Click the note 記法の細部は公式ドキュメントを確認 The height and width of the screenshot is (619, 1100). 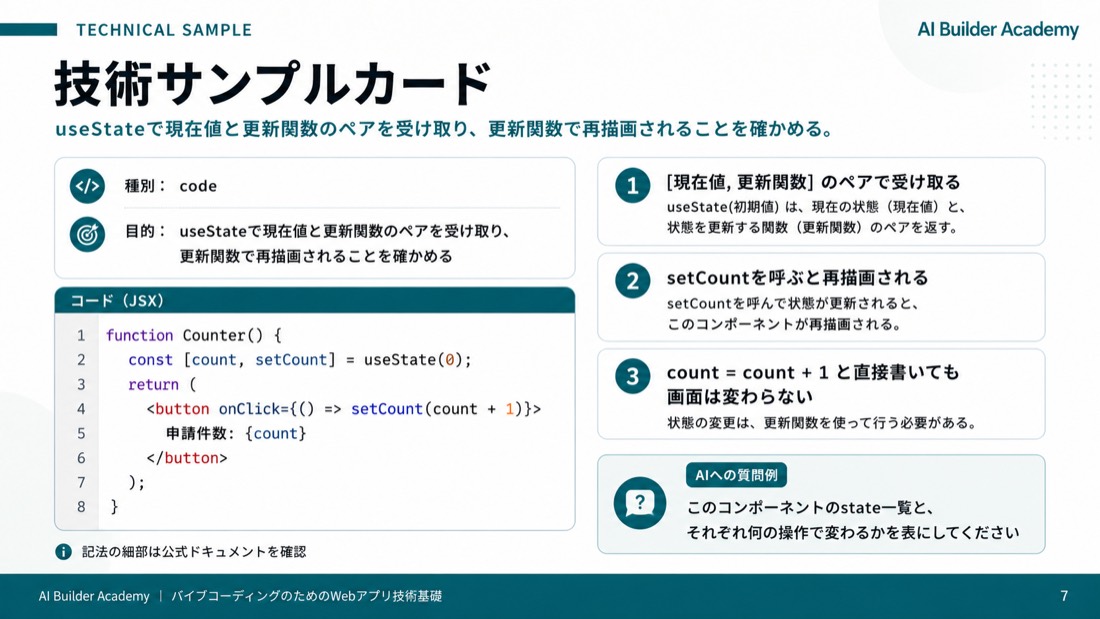pyautogui.click(x=194, y=552)
